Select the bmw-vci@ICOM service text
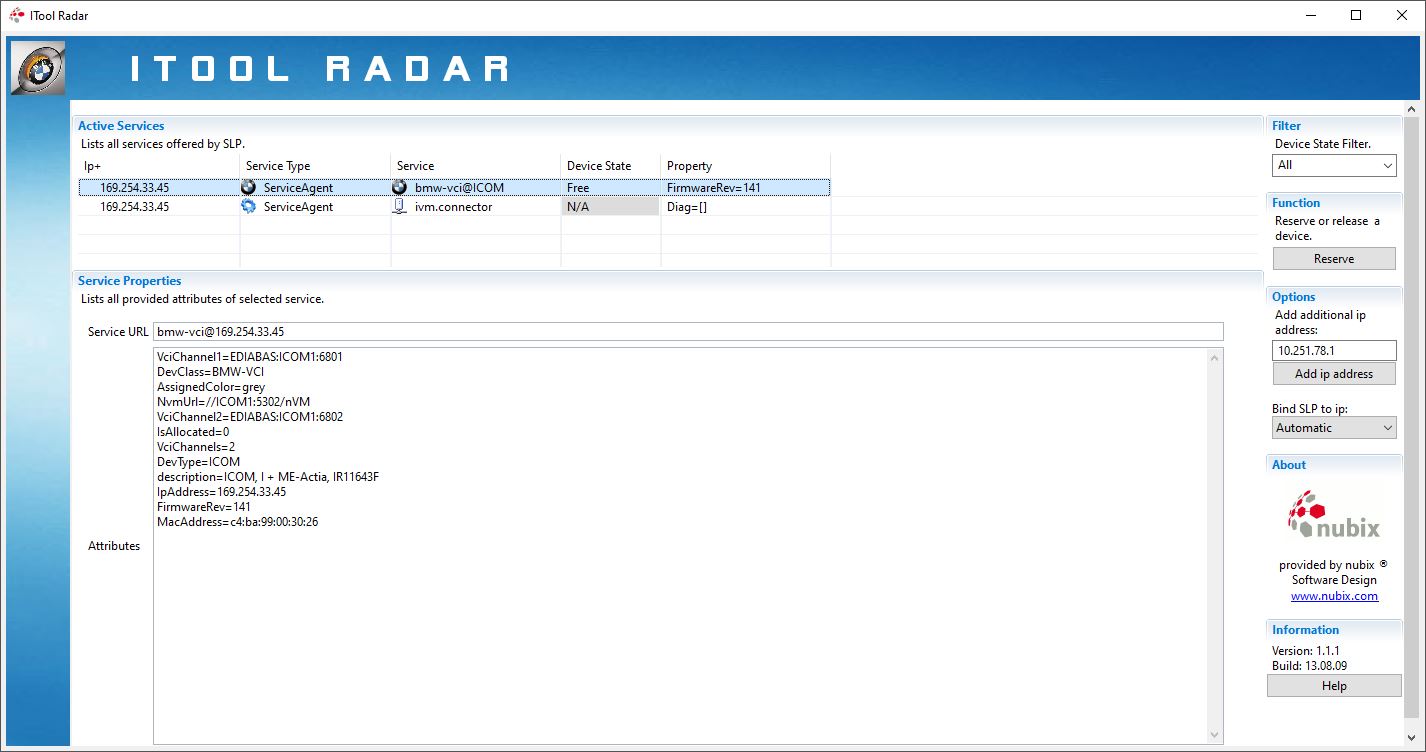The image size is (1426, 752). click(x=459, y=188)
